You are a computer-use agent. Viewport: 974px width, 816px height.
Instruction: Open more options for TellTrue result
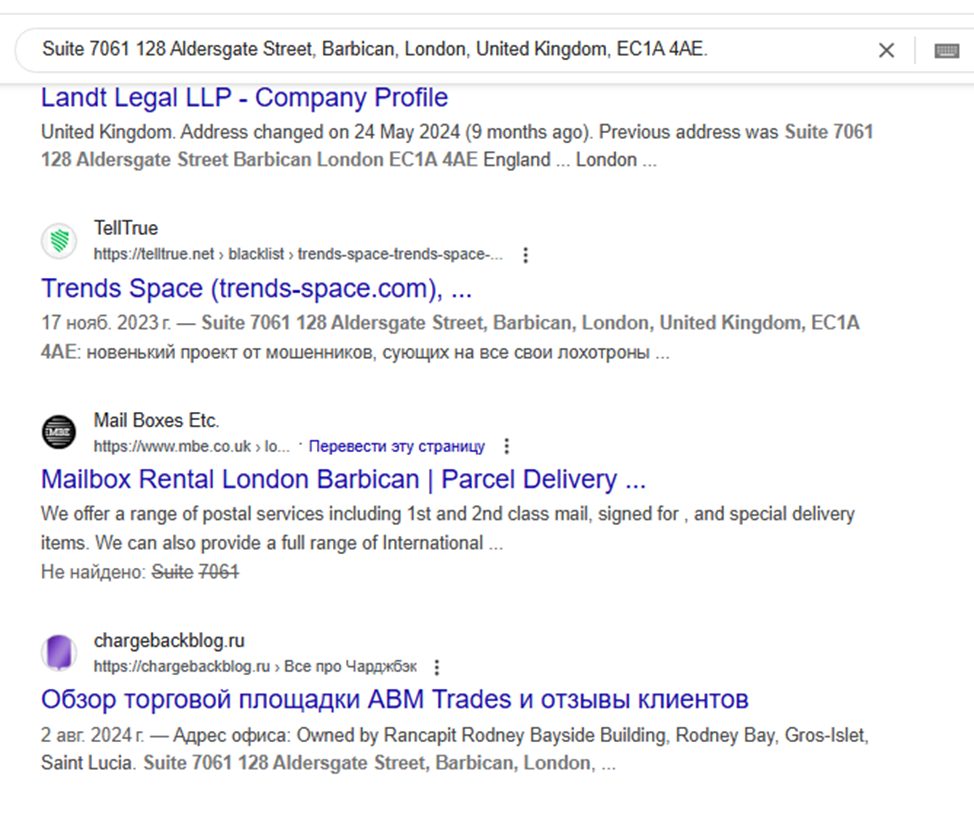pos(526,255)
